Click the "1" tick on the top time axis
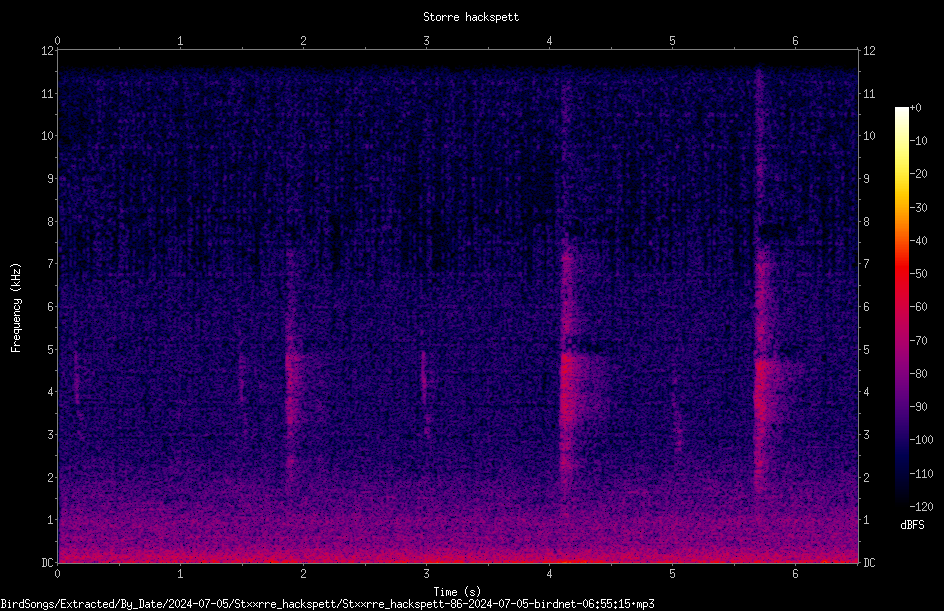The width and height of the screenshot is (944, 611). [x=180, y=41]
